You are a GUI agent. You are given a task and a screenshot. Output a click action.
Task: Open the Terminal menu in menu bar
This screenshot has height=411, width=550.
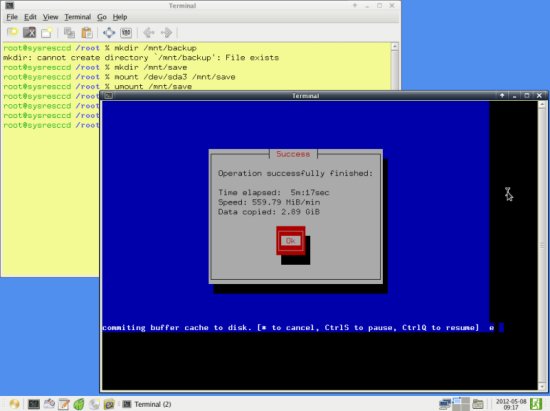tap(78, 17)
